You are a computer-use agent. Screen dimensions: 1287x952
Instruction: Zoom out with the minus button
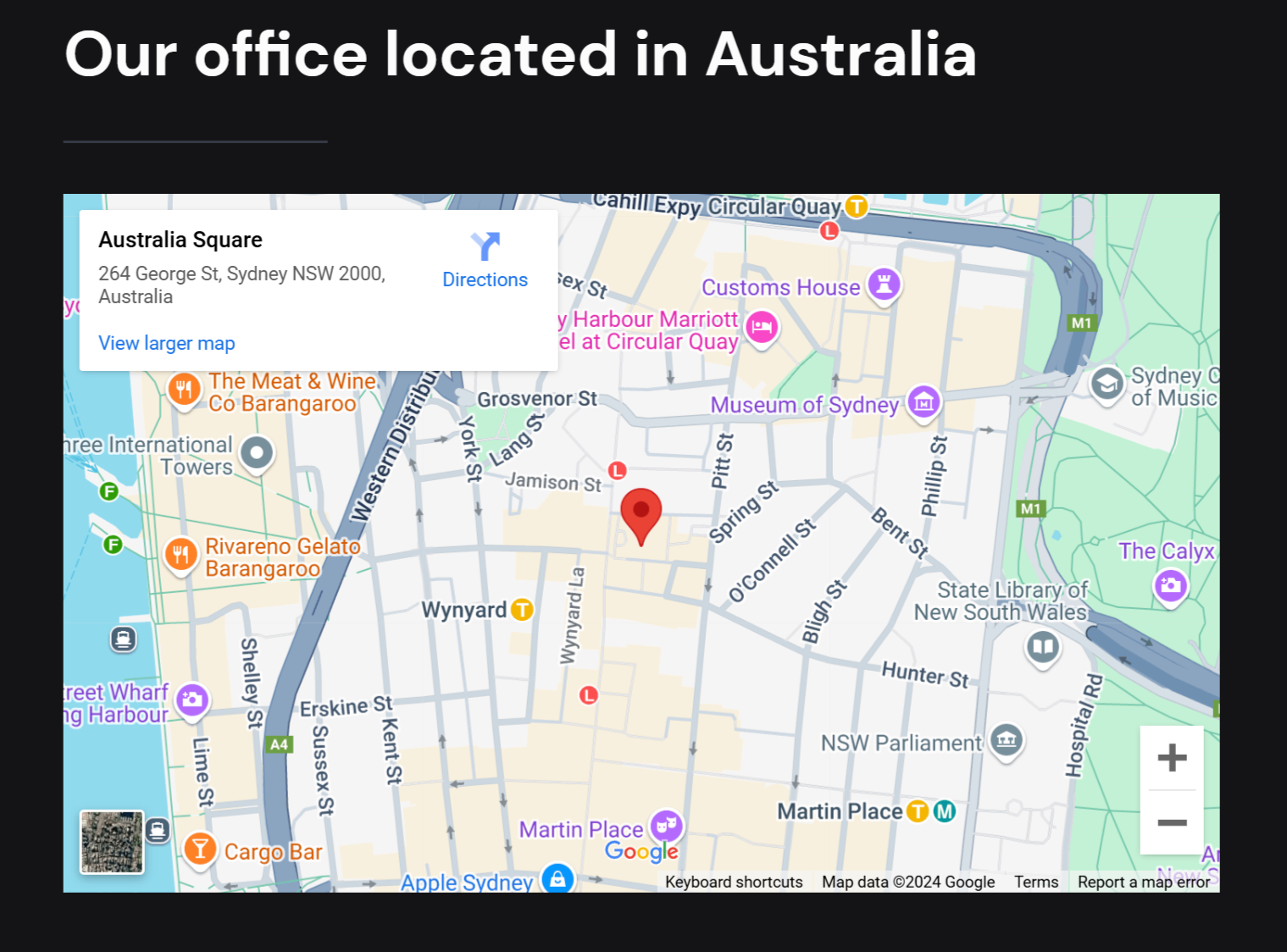point(1172,822)
